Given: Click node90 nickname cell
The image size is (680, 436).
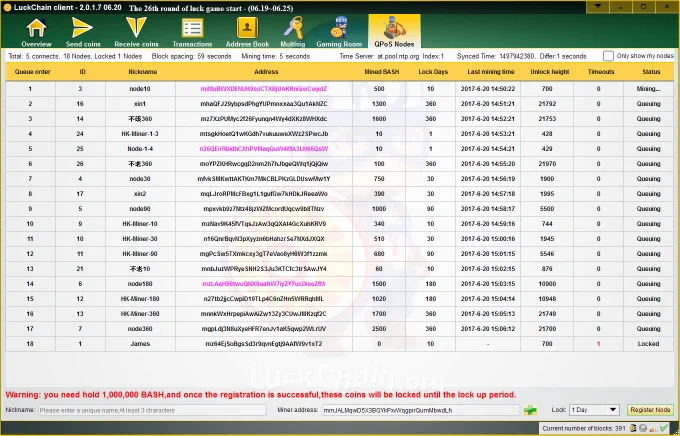Looking at the screenshot, I should coord(140,209).
